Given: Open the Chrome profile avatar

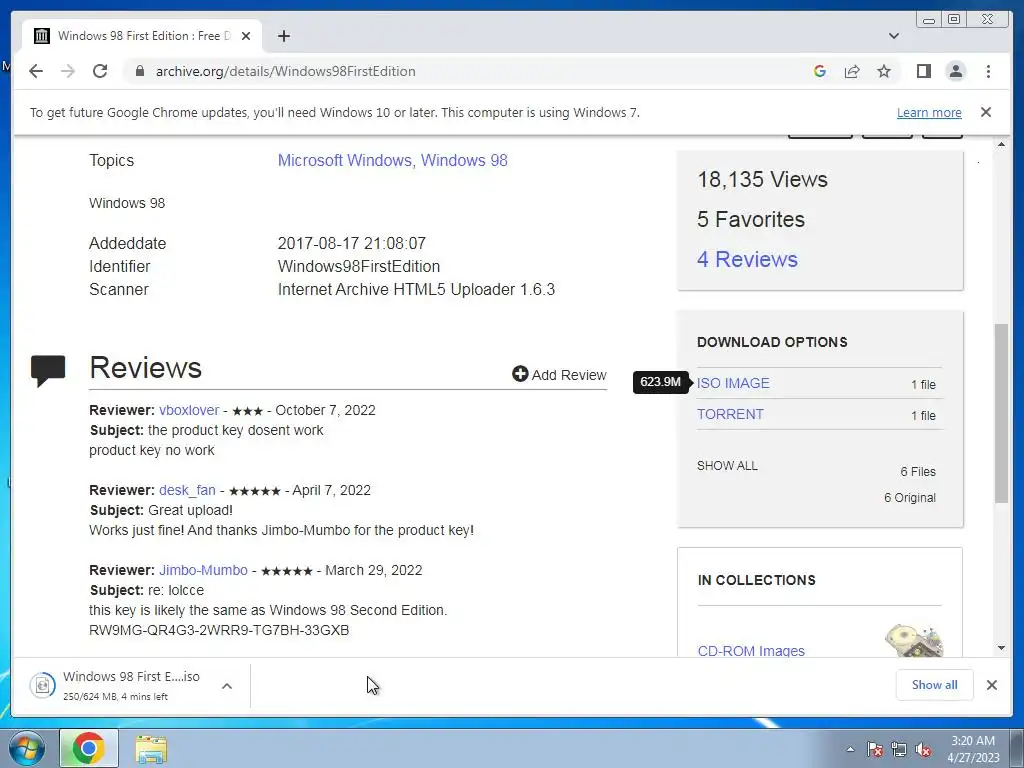Looking at the screenshot, I should [955, 71].
